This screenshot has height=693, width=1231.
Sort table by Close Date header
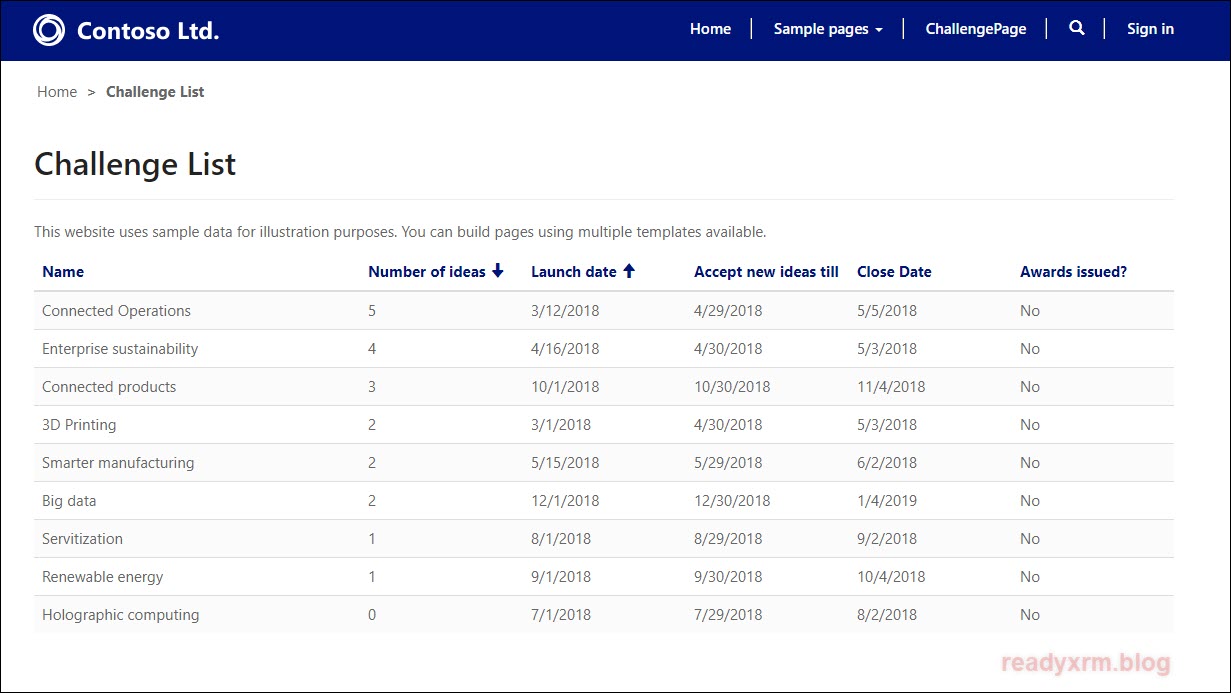(894, 272)
